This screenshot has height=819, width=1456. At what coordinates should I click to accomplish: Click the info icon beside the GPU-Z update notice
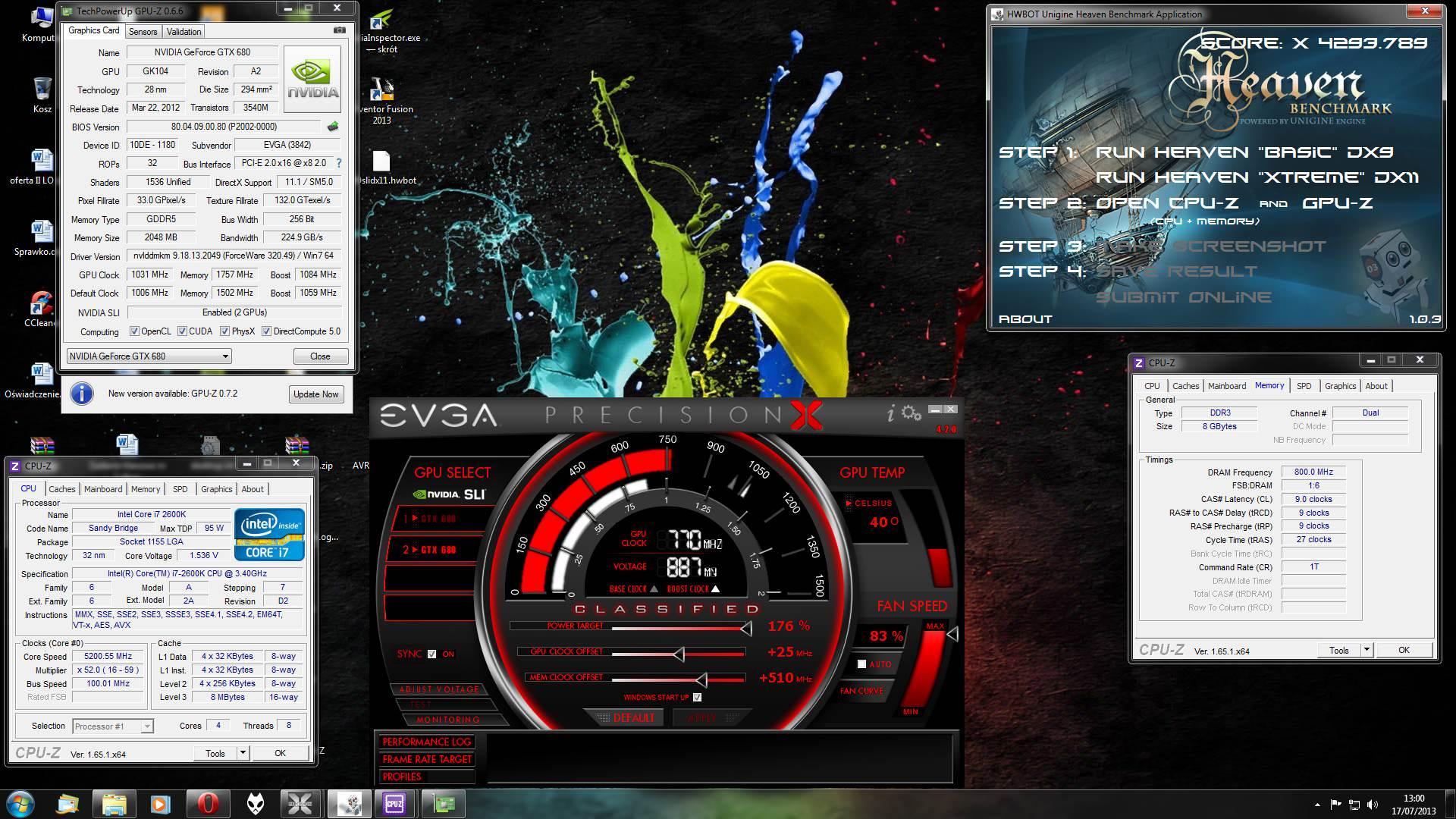point(82,394)
